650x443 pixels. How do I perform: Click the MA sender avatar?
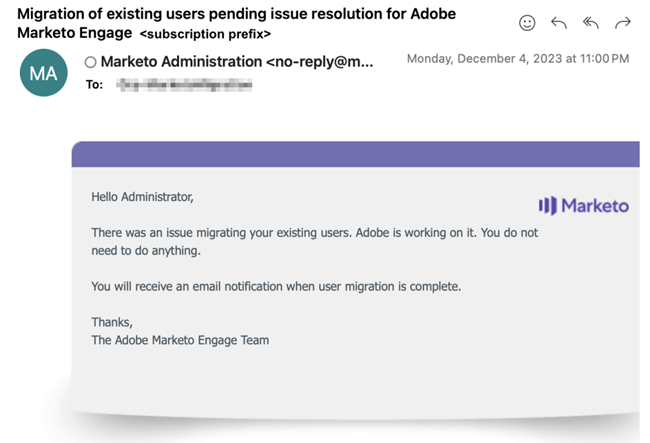pos(43,72)
